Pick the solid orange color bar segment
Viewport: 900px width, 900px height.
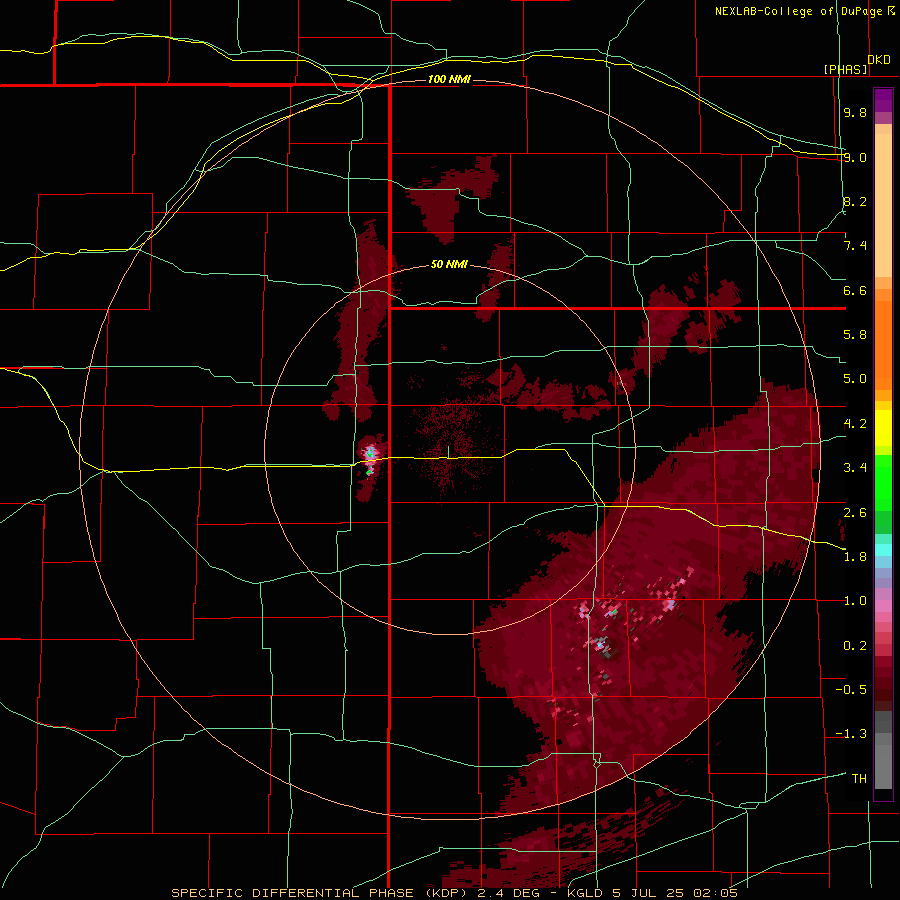[x=883, y=346]
